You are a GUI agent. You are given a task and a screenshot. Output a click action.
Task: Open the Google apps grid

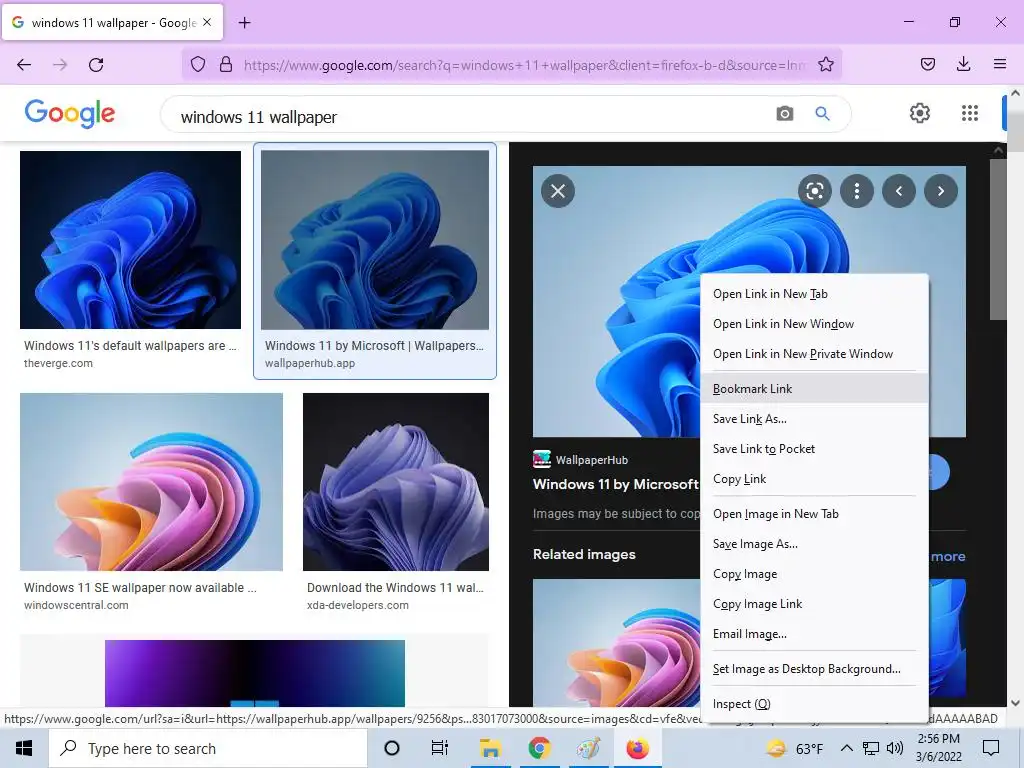pyautogui.click(x=970, y=113)
